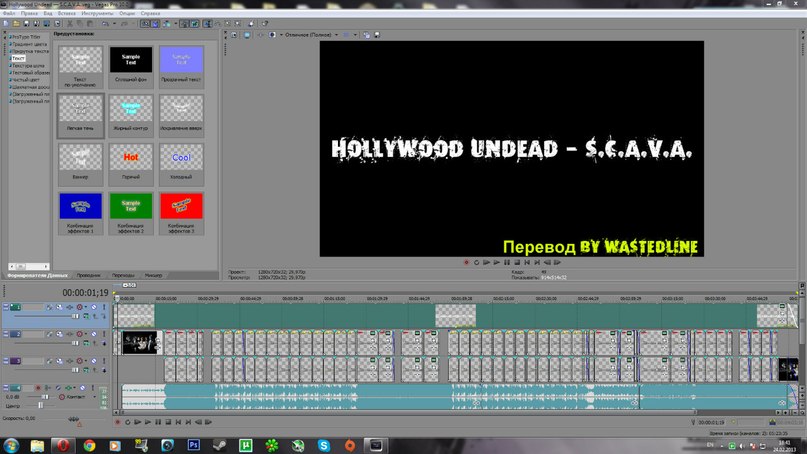This screenshot has height=454, width=807.
Task: Open the Опции menu
Action: point(127,13)
